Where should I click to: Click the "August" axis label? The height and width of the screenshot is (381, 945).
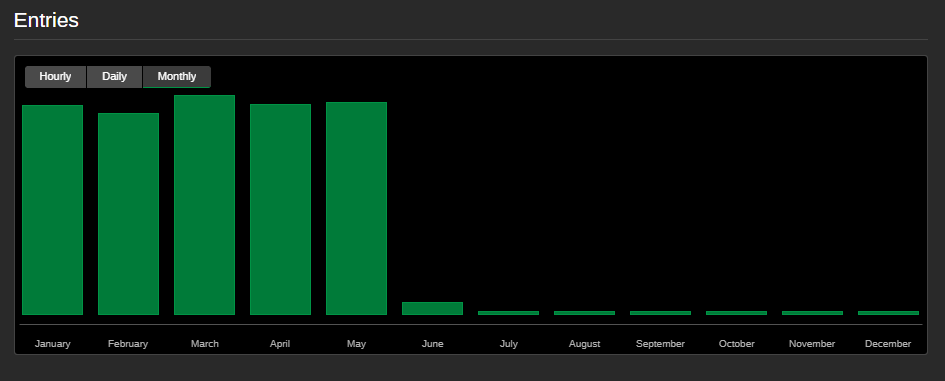pyautogui.click(x=584, y=344)
